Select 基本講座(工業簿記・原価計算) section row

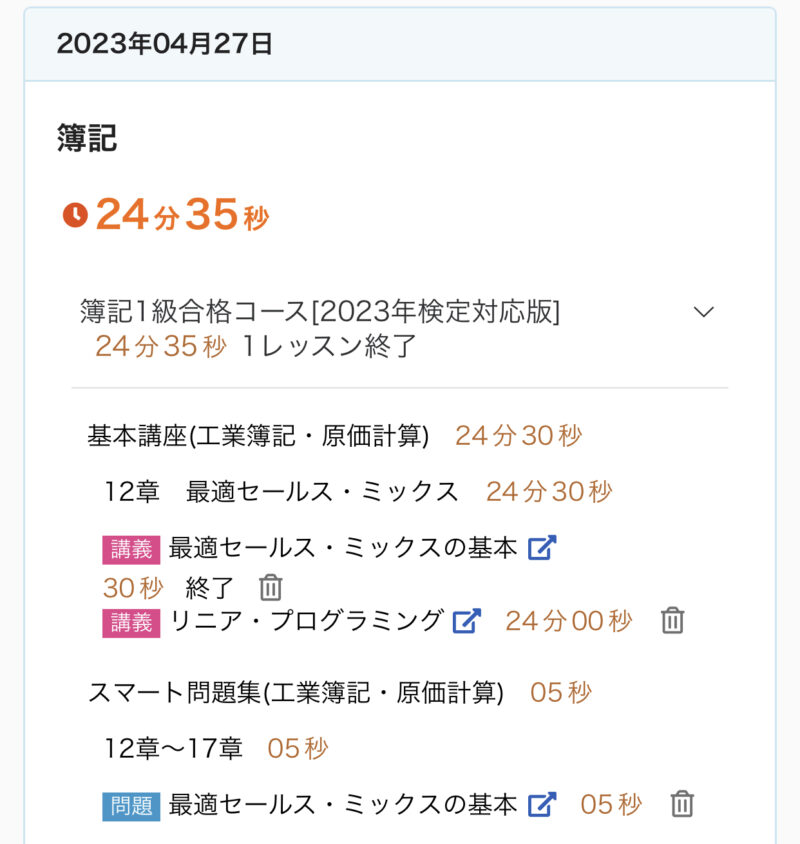coord(258,436)
